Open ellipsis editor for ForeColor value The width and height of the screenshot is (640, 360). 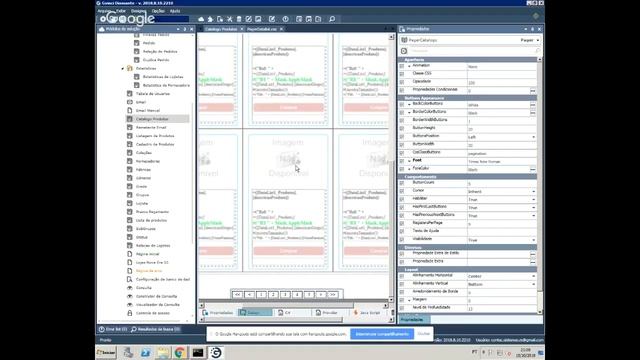coord(533,169)
